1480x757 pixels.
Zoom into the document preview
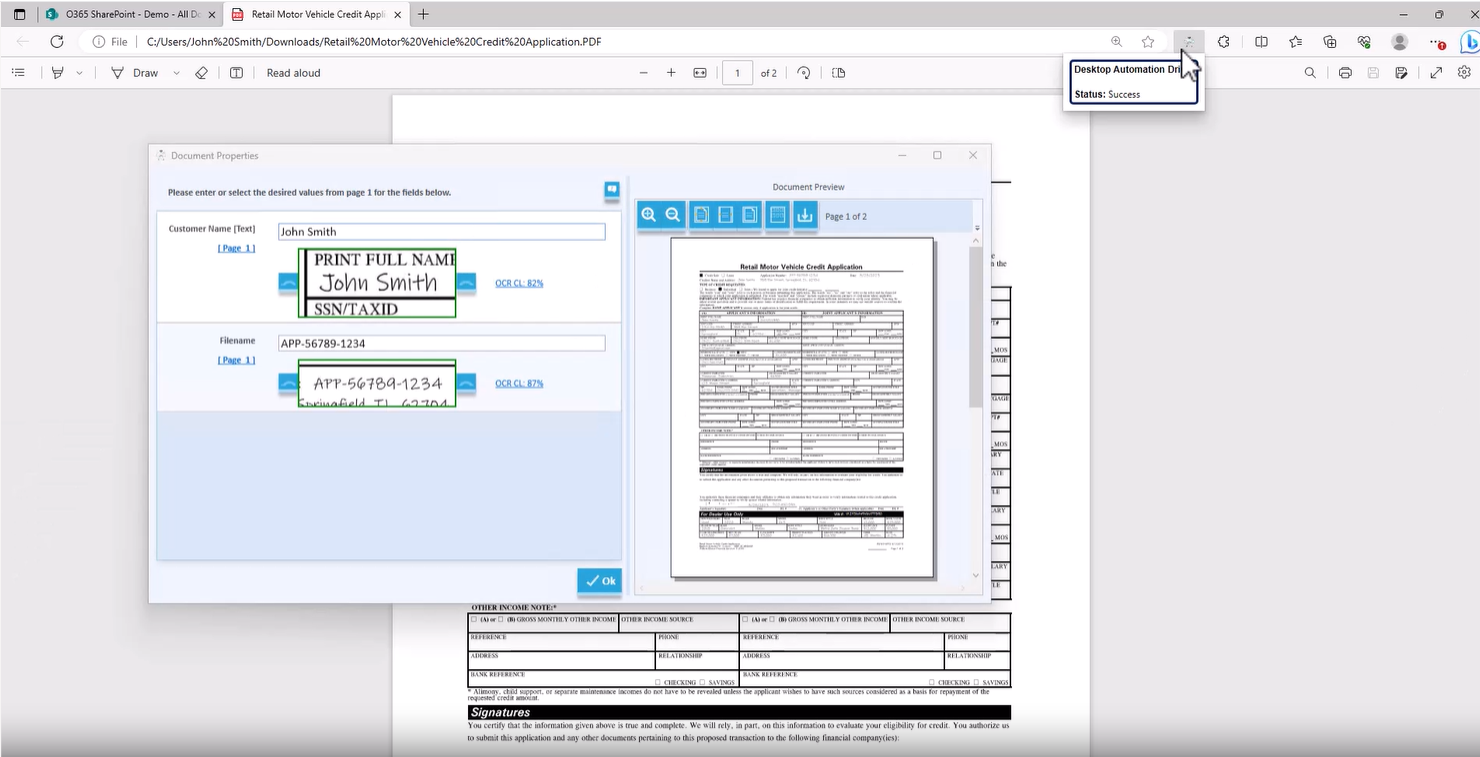[x=649, y=214]
